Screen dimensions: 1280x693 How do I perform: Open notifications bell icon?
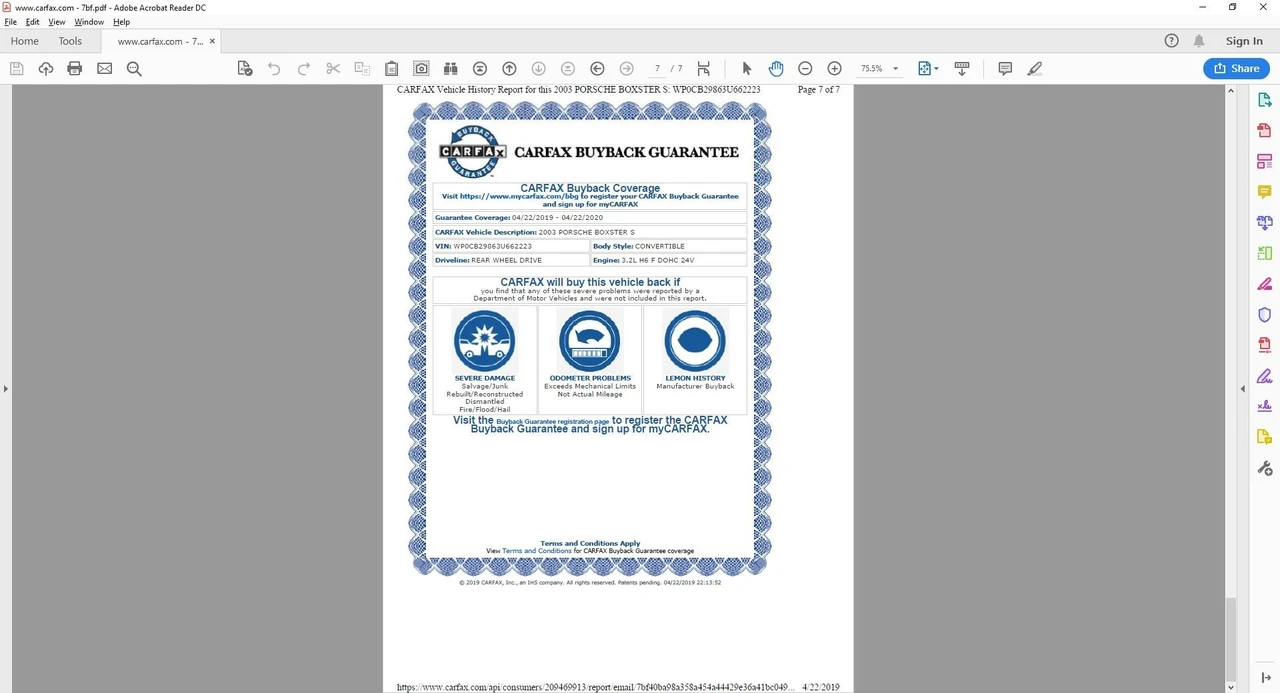[x=1199, y=41]
